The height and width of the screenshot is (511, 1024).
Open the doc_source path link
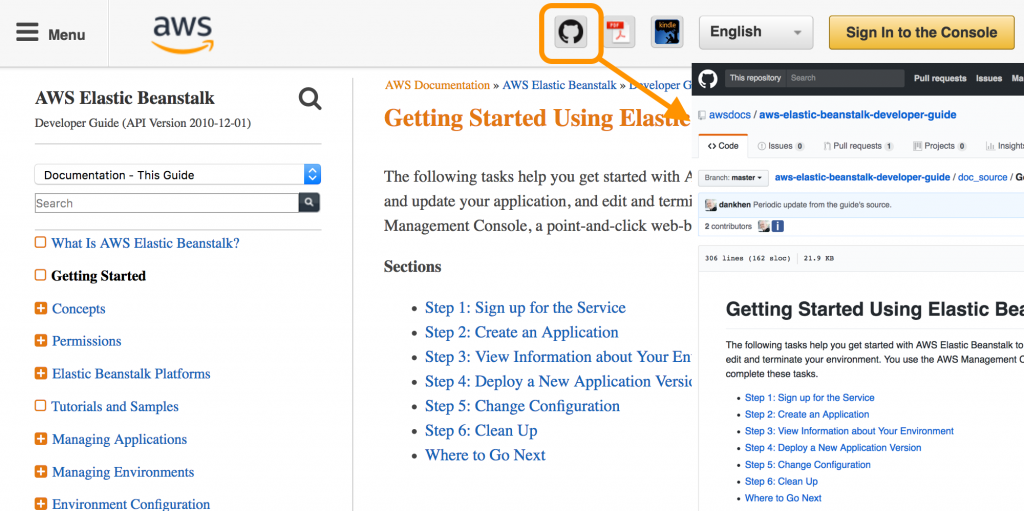[x=982, y=177]
